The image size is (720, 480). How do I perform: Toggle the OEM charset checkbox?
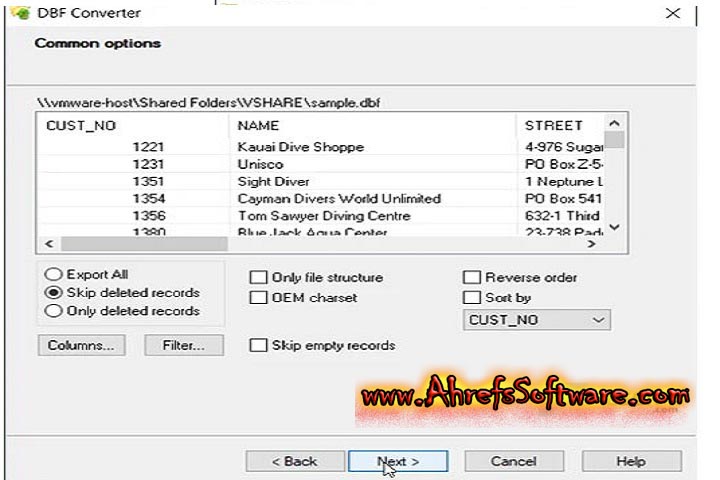coord(258,298)
